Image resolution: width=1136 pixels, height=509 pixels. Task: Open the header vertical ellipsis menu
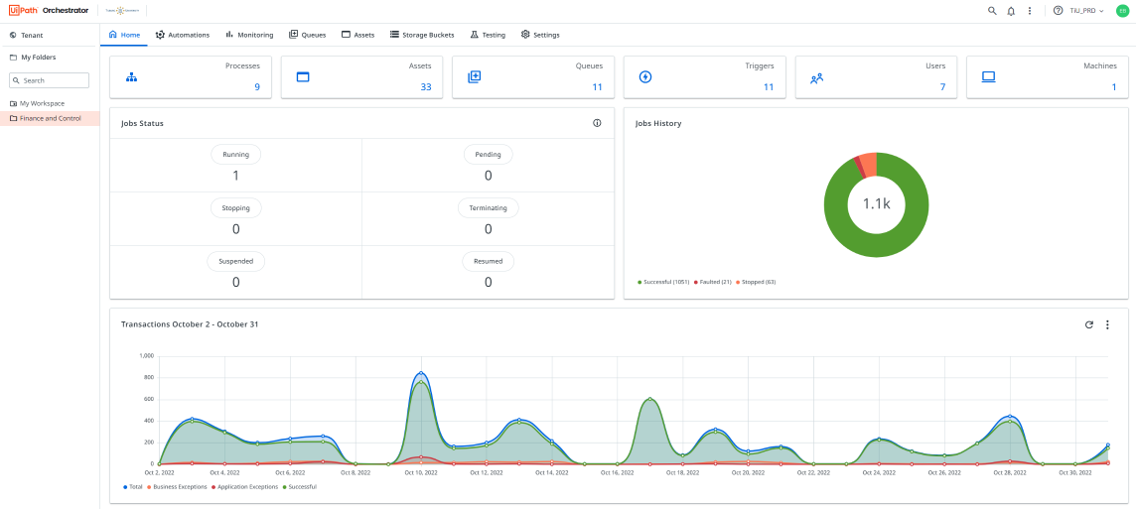1030,11
